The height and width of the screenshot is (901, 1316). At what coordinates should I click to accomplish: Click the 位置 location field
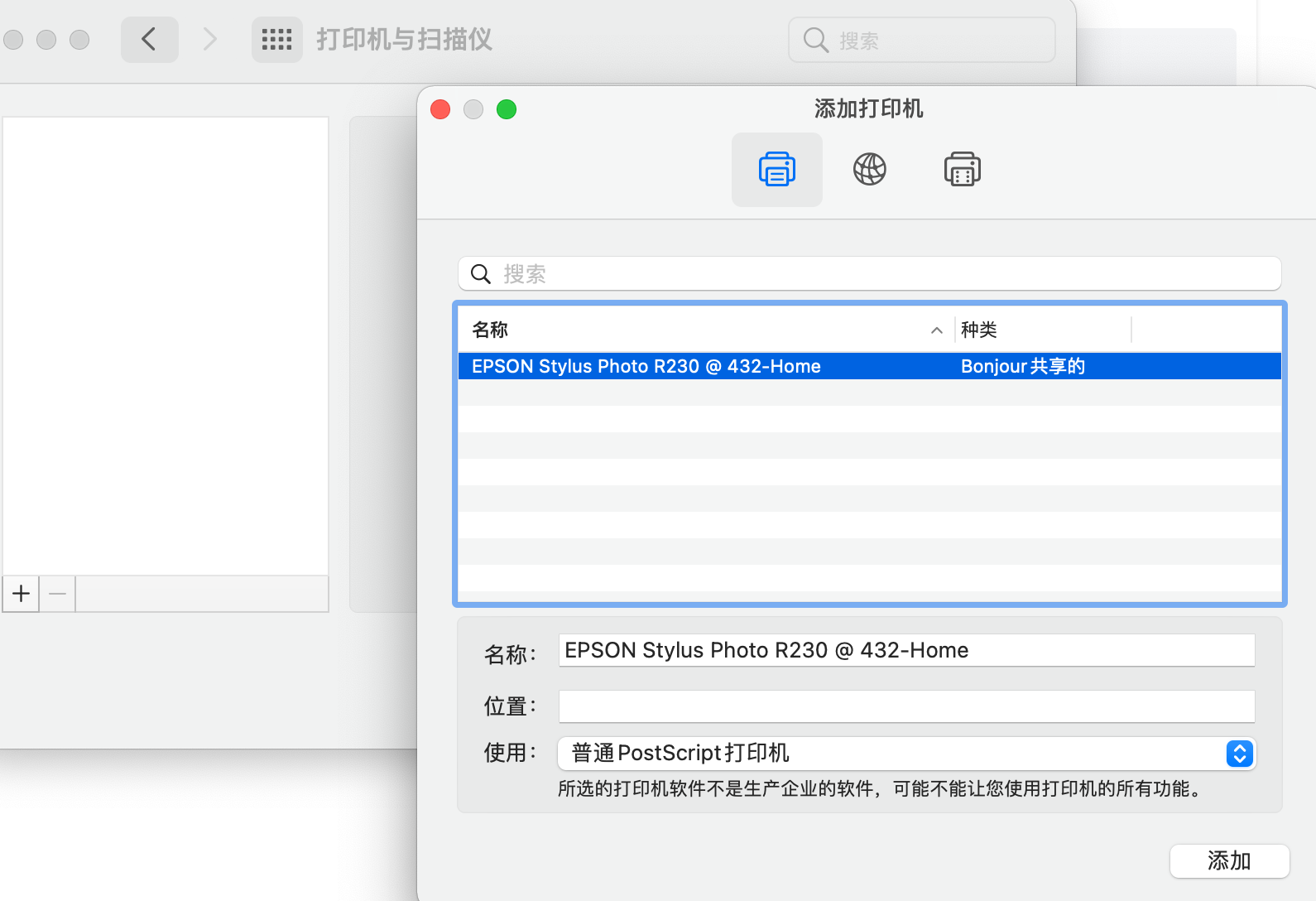(x=906, y=706)
